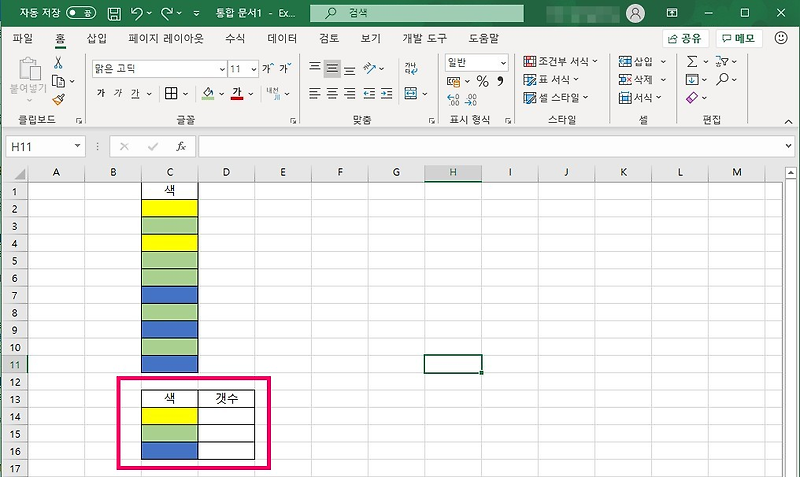800x477 pixels.
Task: Open the Name Box dropdown arrow
Action: [x=77, y=146]
